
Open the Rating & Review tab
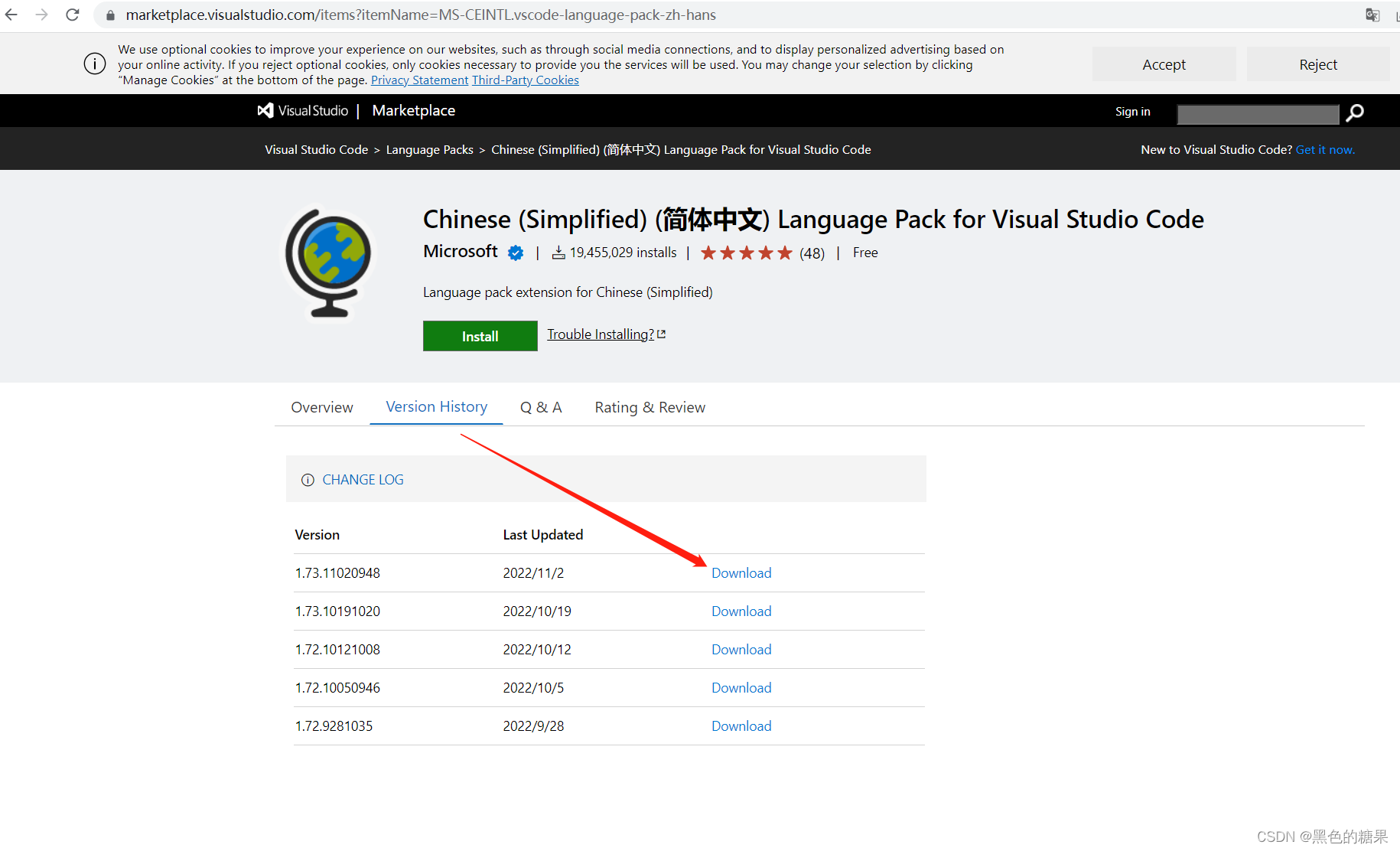[x=650, y=407]
